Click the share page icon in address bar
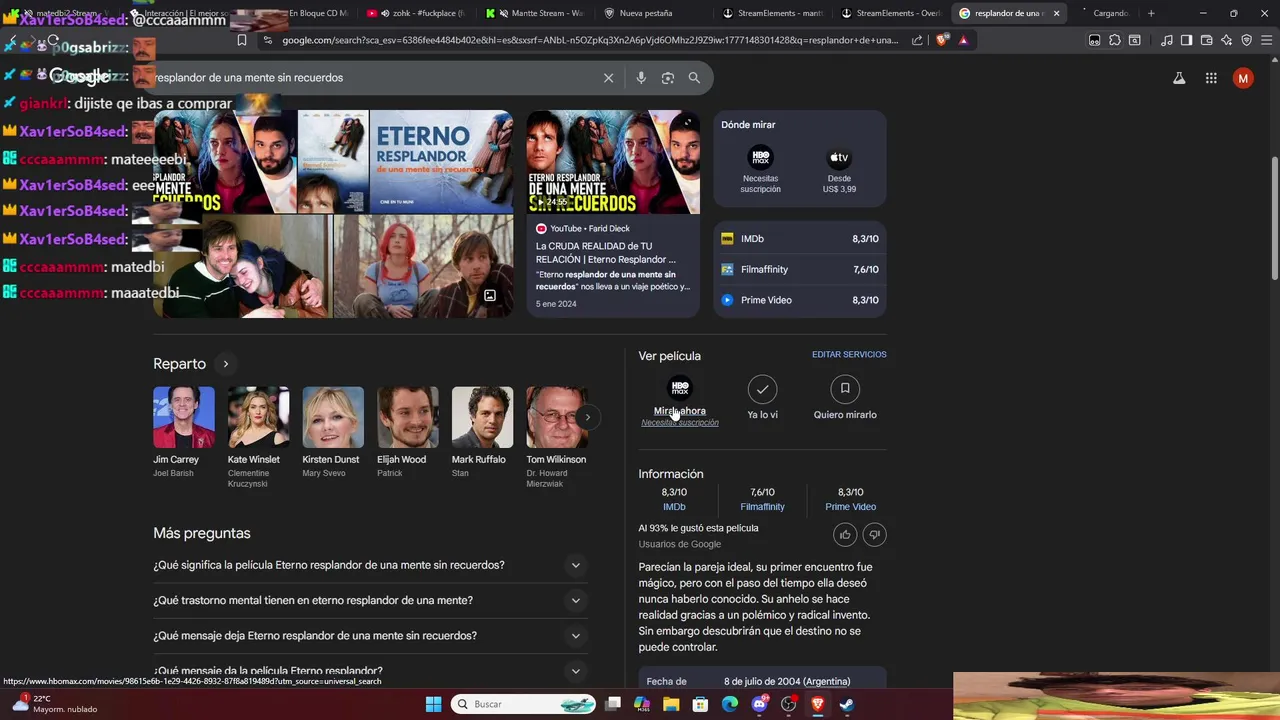This screenshot has height=720, width=1280. coord(917,40)
